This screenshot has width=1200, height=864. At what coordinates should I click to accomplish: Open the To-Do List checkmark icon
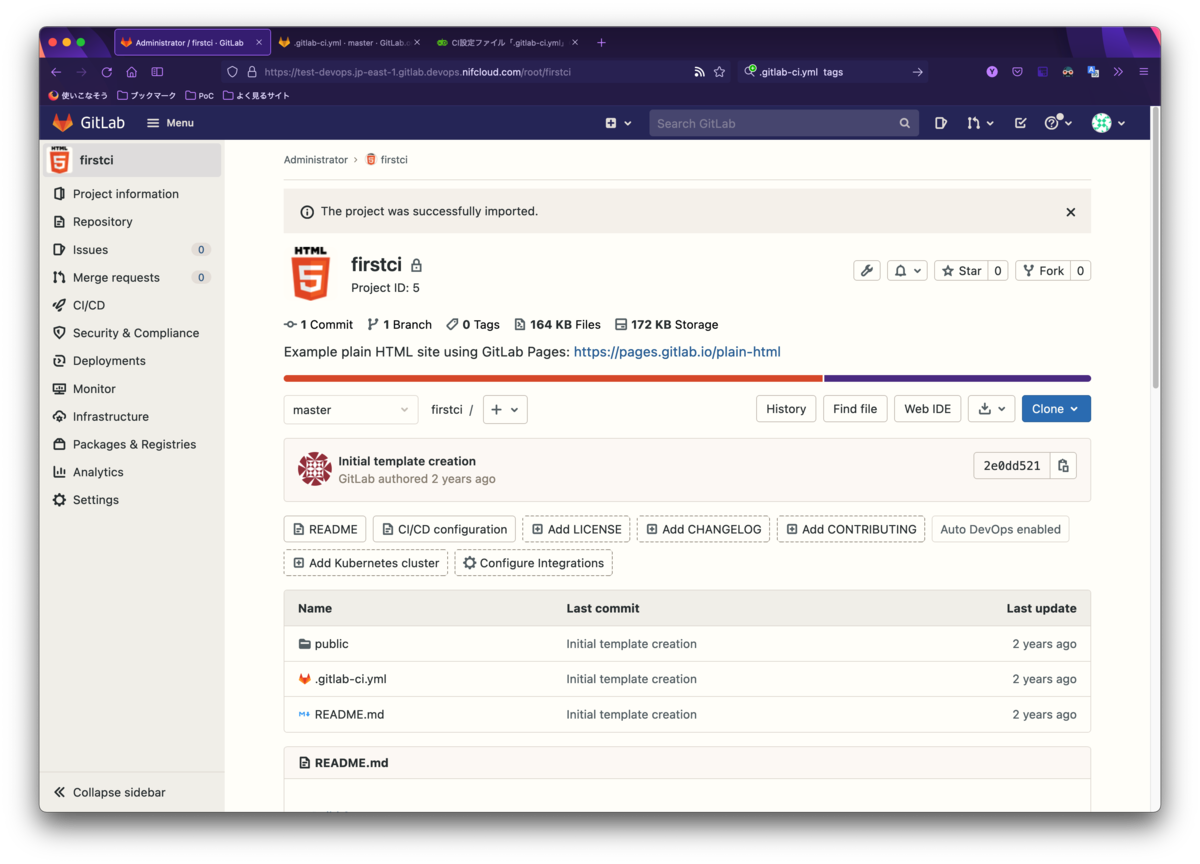click(1020, 123)
